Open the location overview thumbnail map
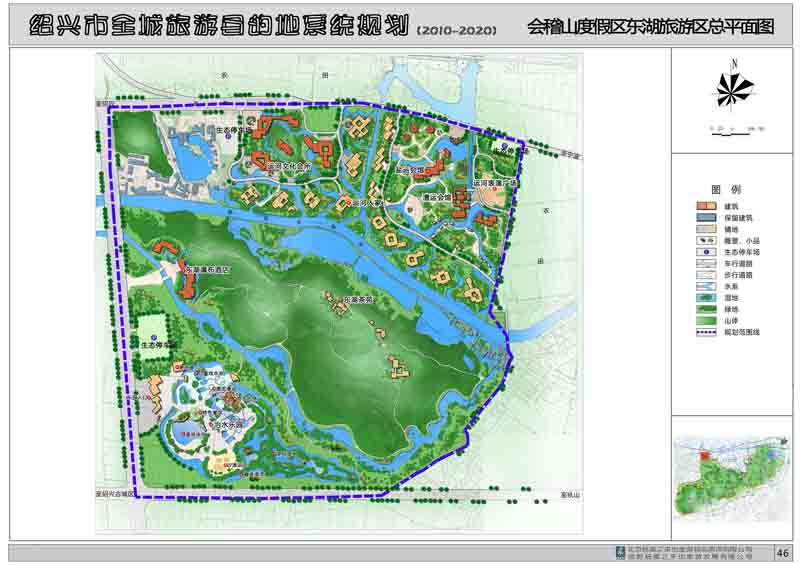Image resolution: width=800 pixels, height=565 pixels. (x=733, y=485)
